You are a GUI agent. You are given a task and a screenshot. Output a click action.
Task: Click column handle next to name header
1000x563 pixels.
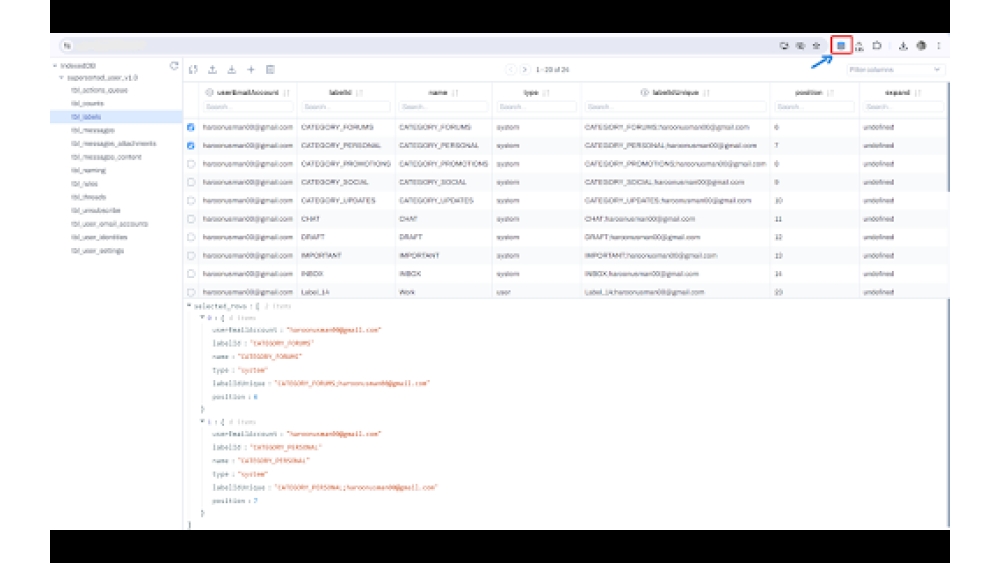pyautogui.click(x=455, y=92)
